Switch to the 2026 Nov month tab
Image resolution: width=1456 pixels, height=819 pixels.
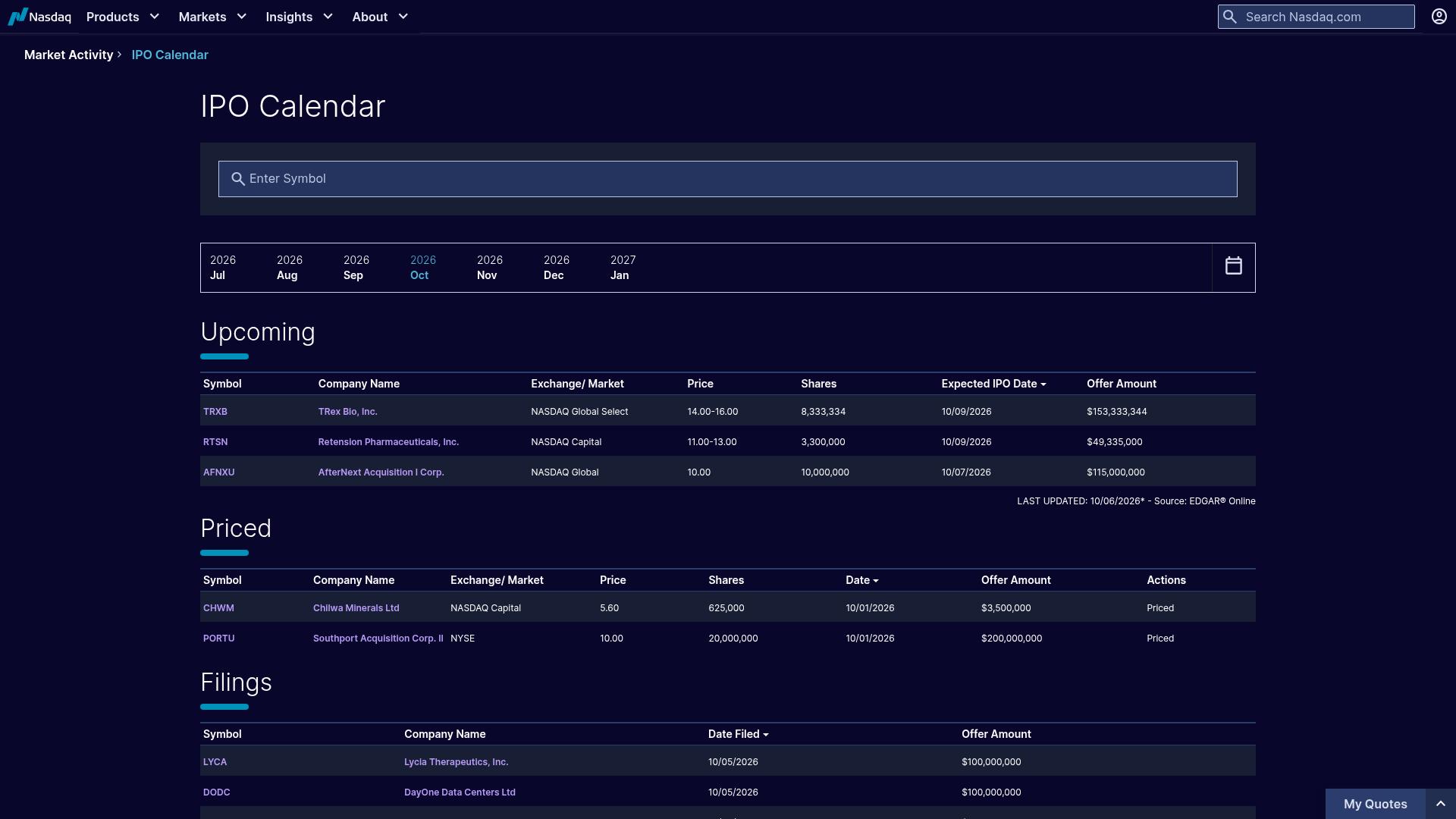click(x=489, y=268)
